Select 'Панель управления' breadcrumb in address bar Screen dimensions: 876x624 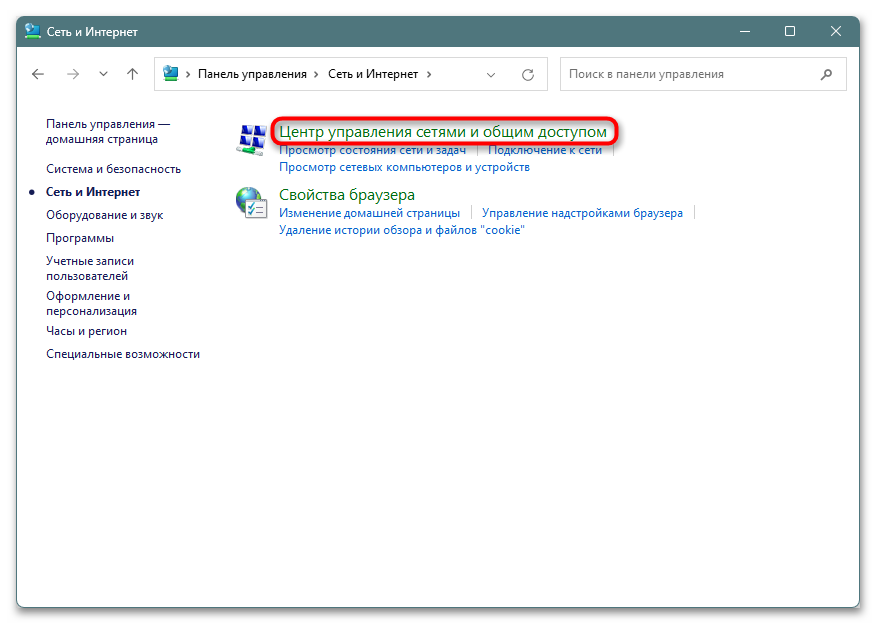click(252, 74)
